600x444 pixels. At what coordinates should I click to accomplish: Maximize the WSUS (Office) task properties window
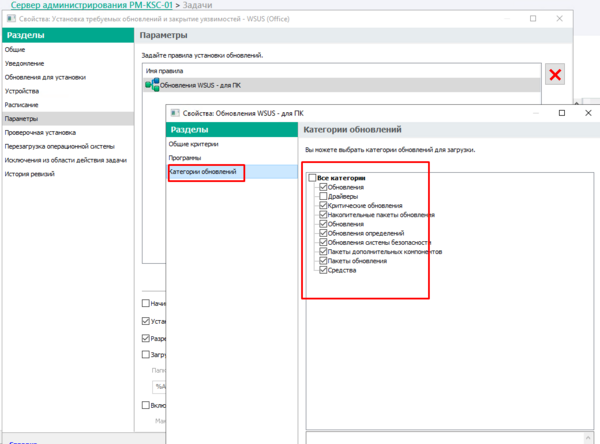click(x=533, y=18)
